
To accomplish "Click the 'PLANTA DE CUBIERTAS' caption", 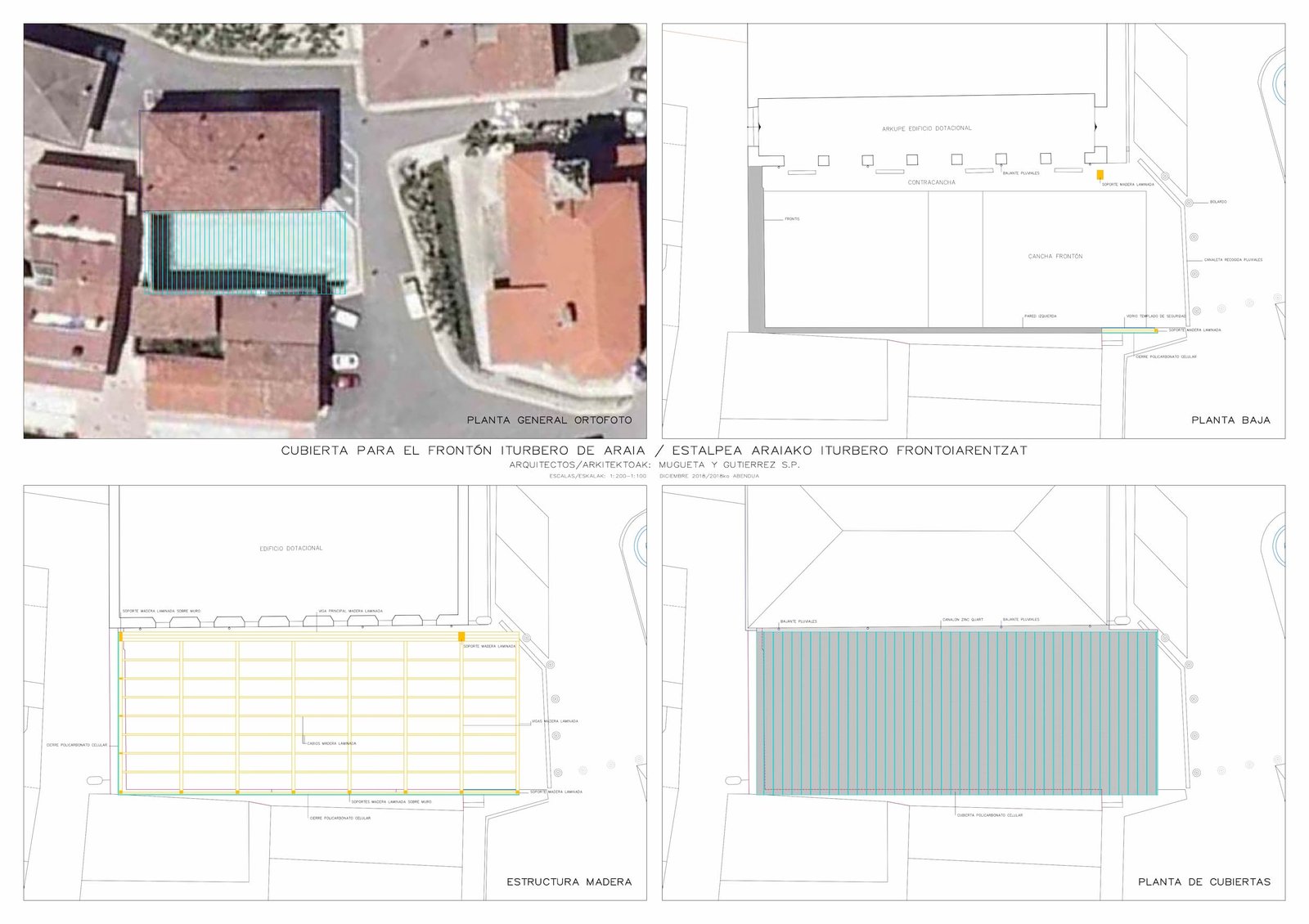I will point(1204,881).
